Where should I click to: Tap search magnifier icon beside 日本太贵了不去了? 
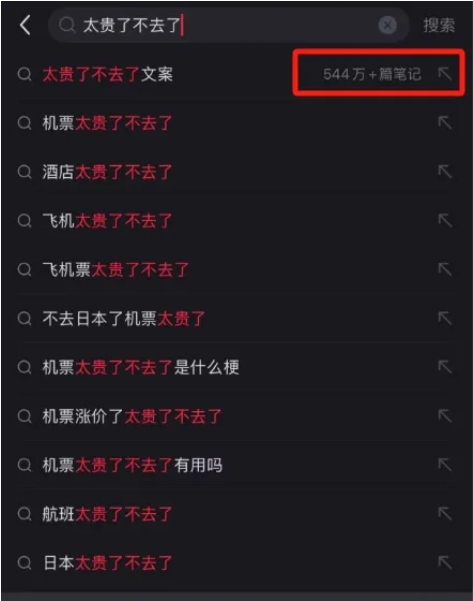coord(25,563)
